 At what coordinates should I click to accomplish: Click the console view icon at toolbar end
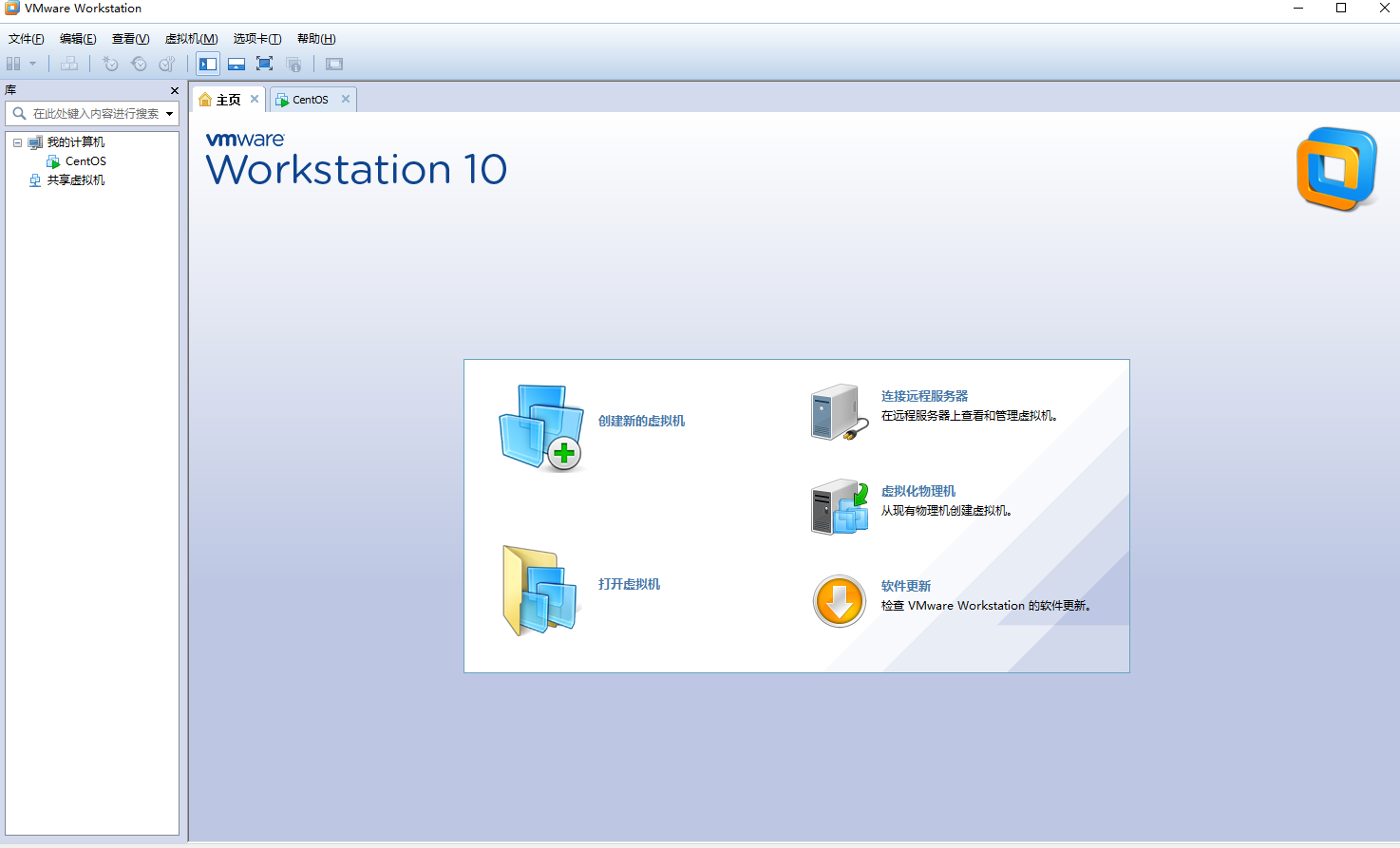(x=334, y=64)
